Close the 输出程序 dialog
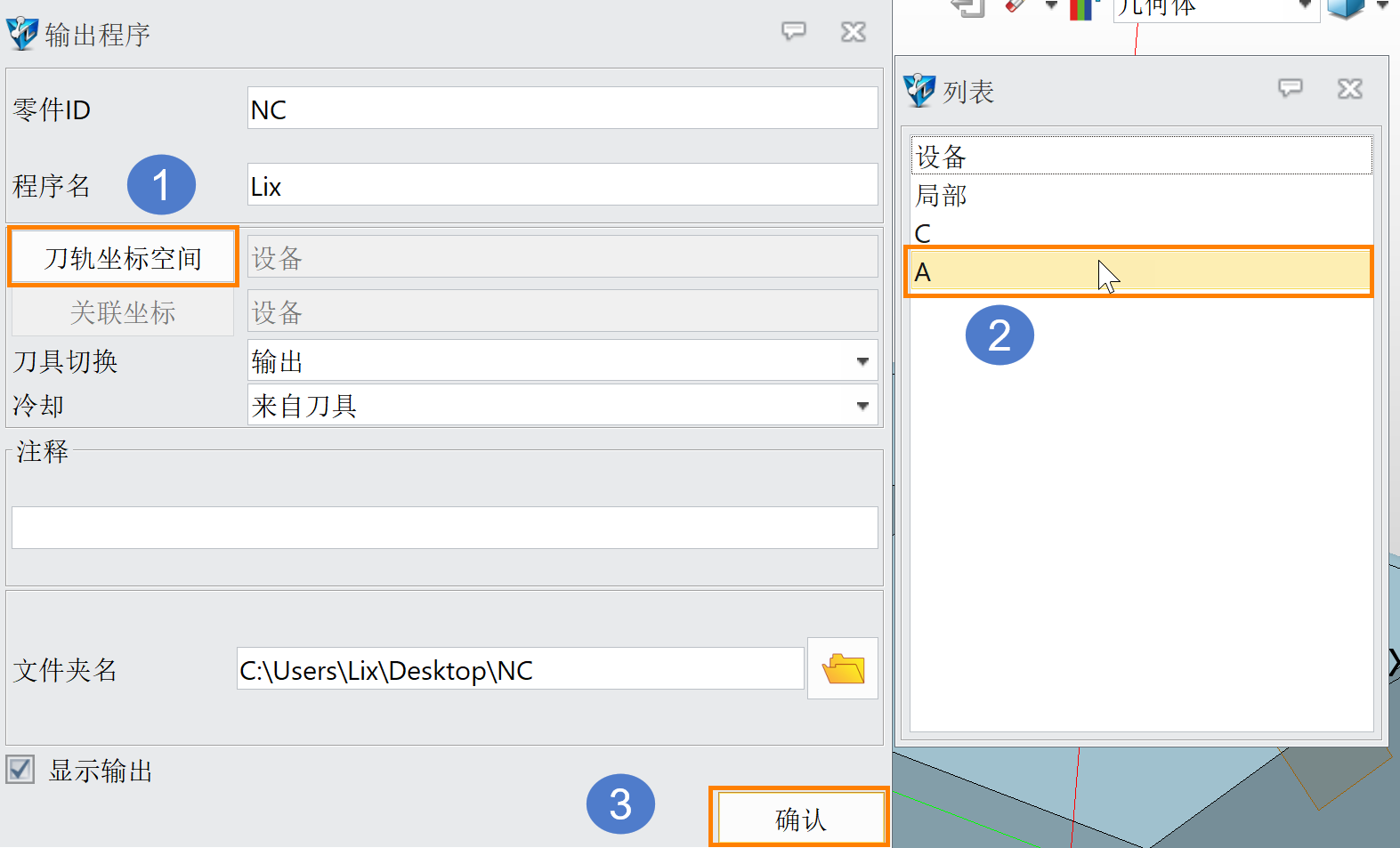Screen dimensions: 1400x848 click(x=854, y=32)
